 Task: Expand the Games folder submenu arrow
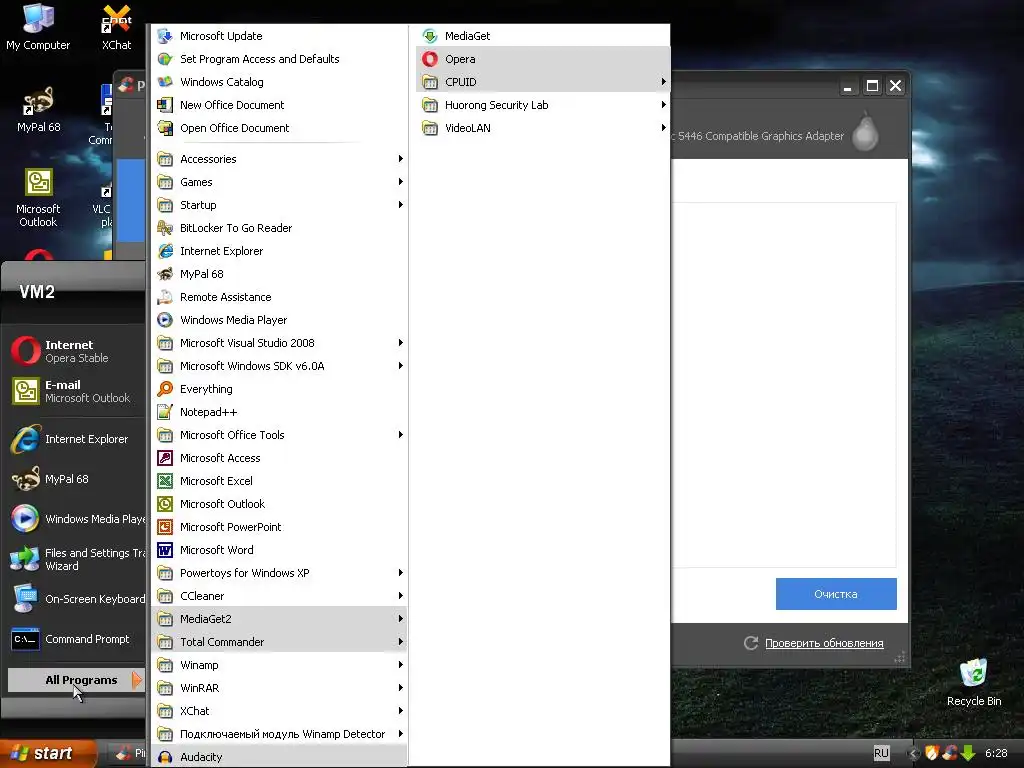(x=400, y=182)
